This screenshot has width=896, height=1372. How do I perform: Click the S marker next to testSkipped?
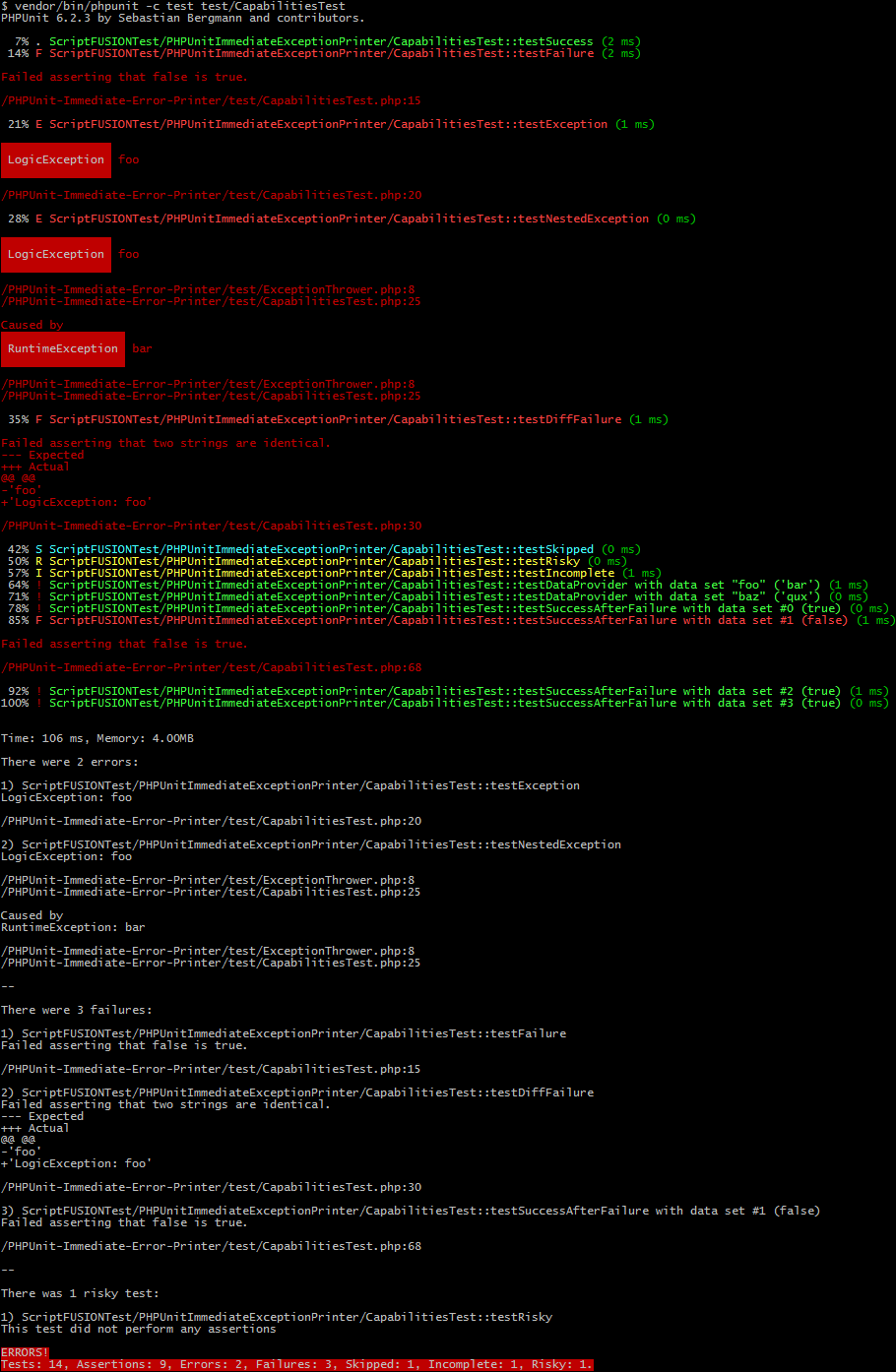(37, 548)
